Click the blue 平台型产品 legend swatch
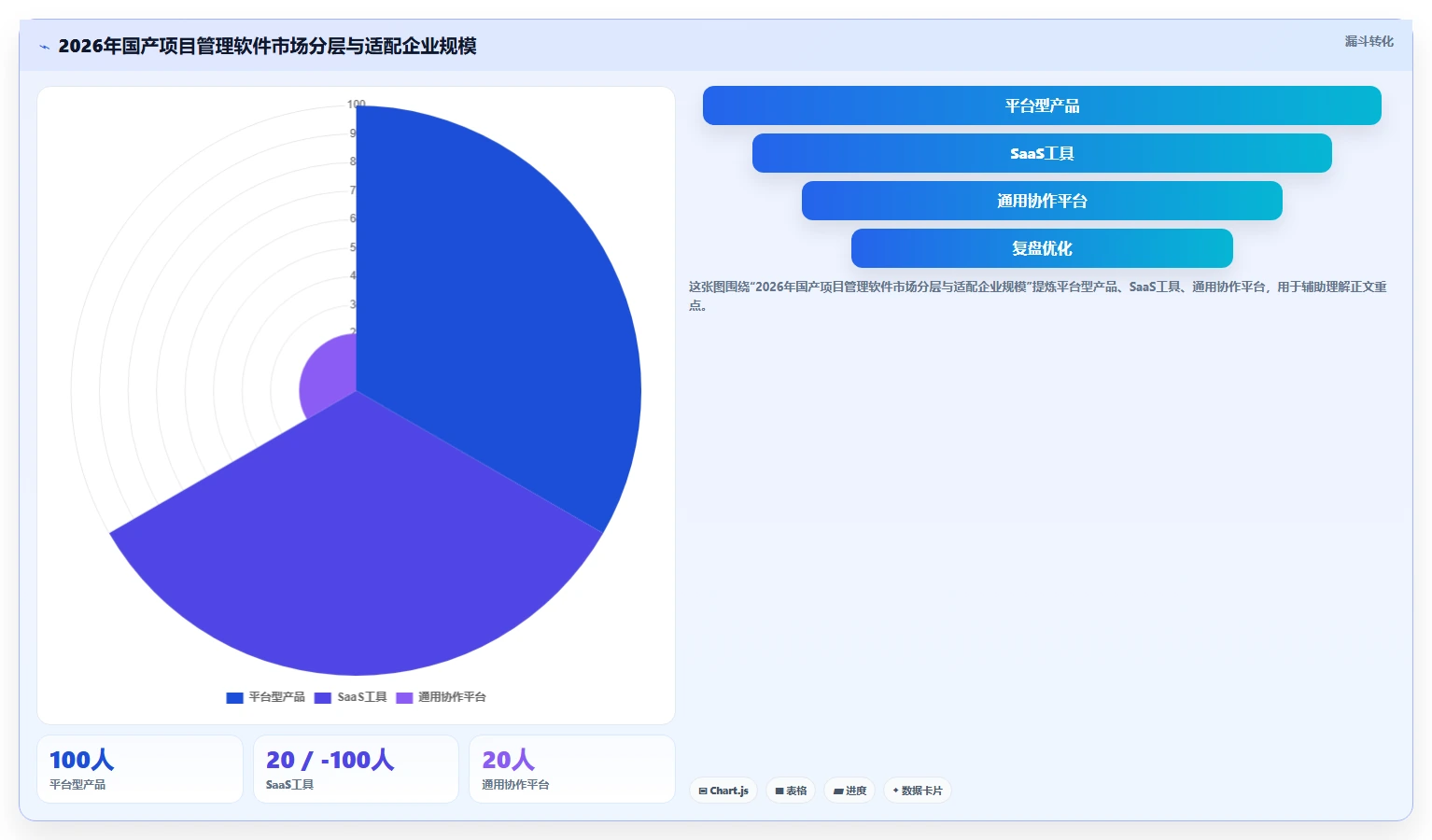Image resolution: width=1432 pixels, height=840 pixels. 235,698
